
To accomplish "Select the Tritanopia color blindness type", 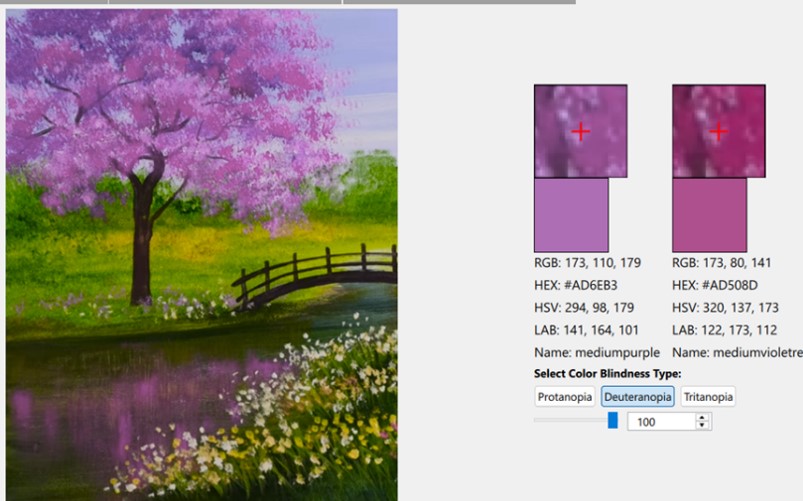I will [x=708, y=397].
